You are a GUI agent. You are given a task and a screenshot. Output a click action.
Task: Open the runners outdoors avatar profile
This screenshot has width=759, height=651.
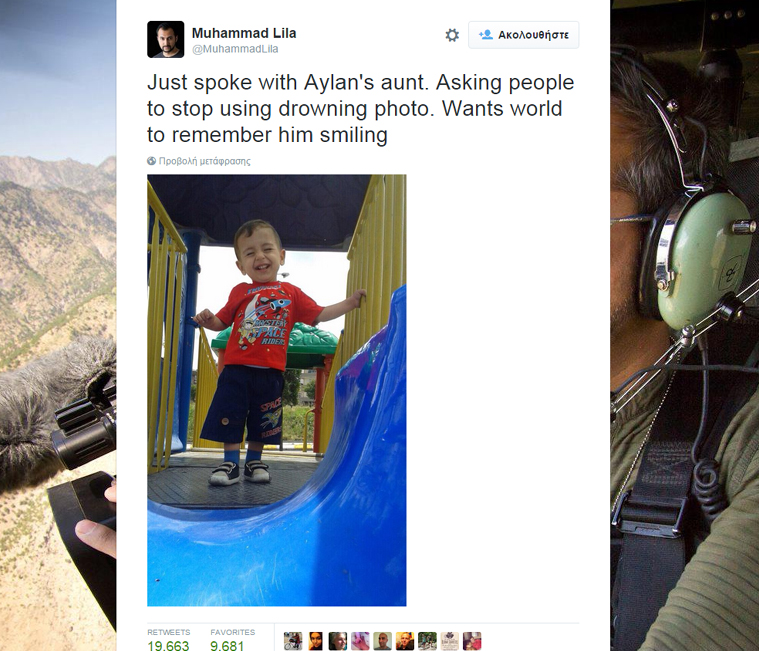(427, 641)
